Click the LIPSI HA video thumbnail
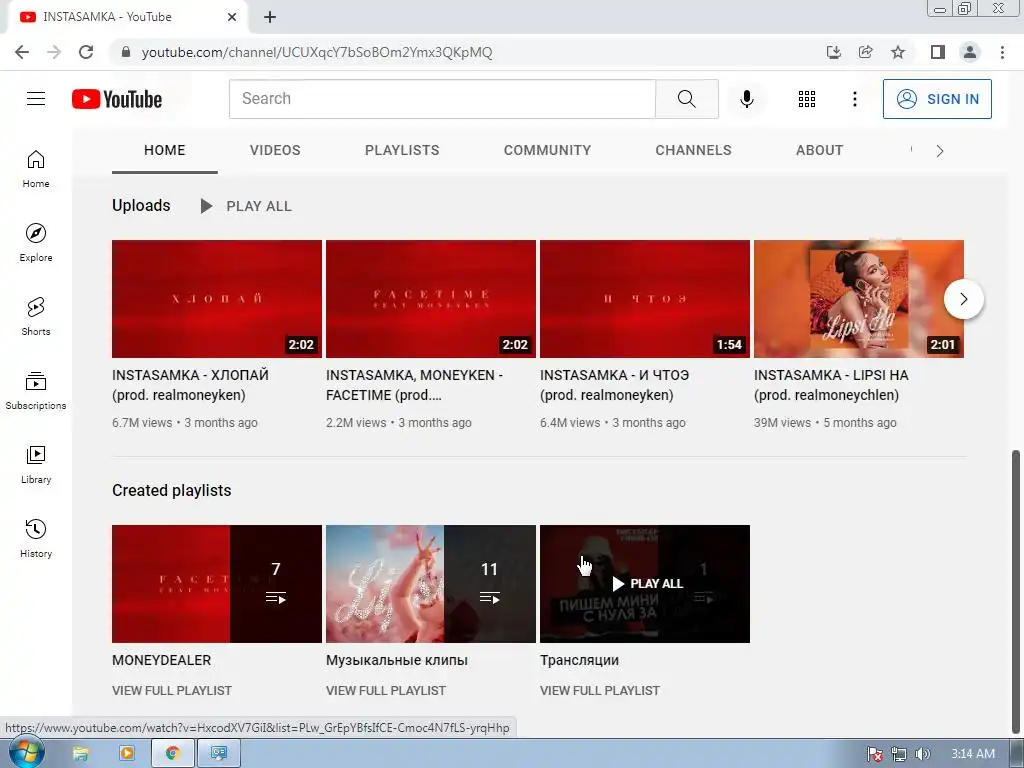Viewport: 1024px width, 768px height. tap(859, 299)
